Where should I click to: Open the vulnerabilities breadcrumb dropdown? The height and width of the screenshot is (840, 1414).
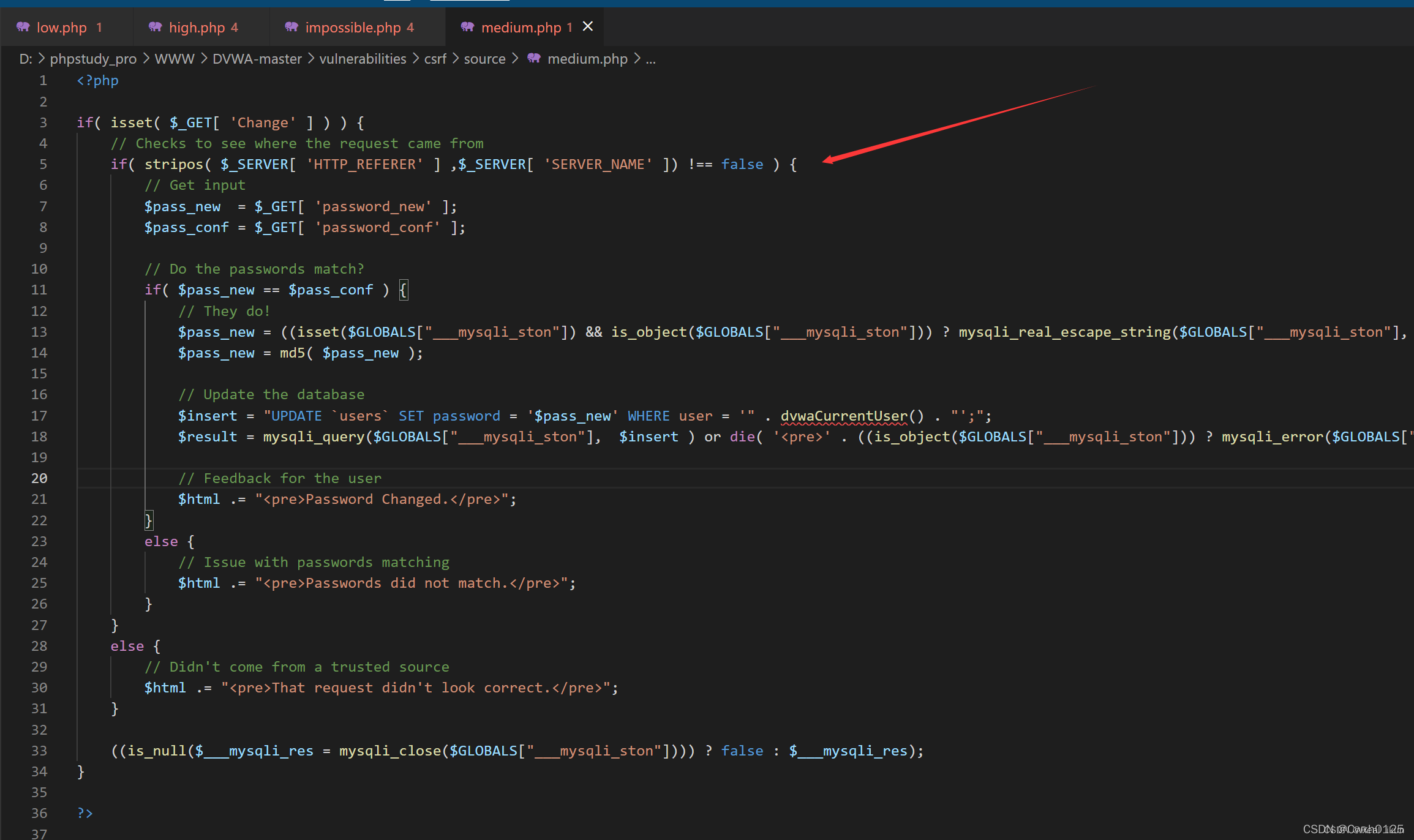click(363, 59)
